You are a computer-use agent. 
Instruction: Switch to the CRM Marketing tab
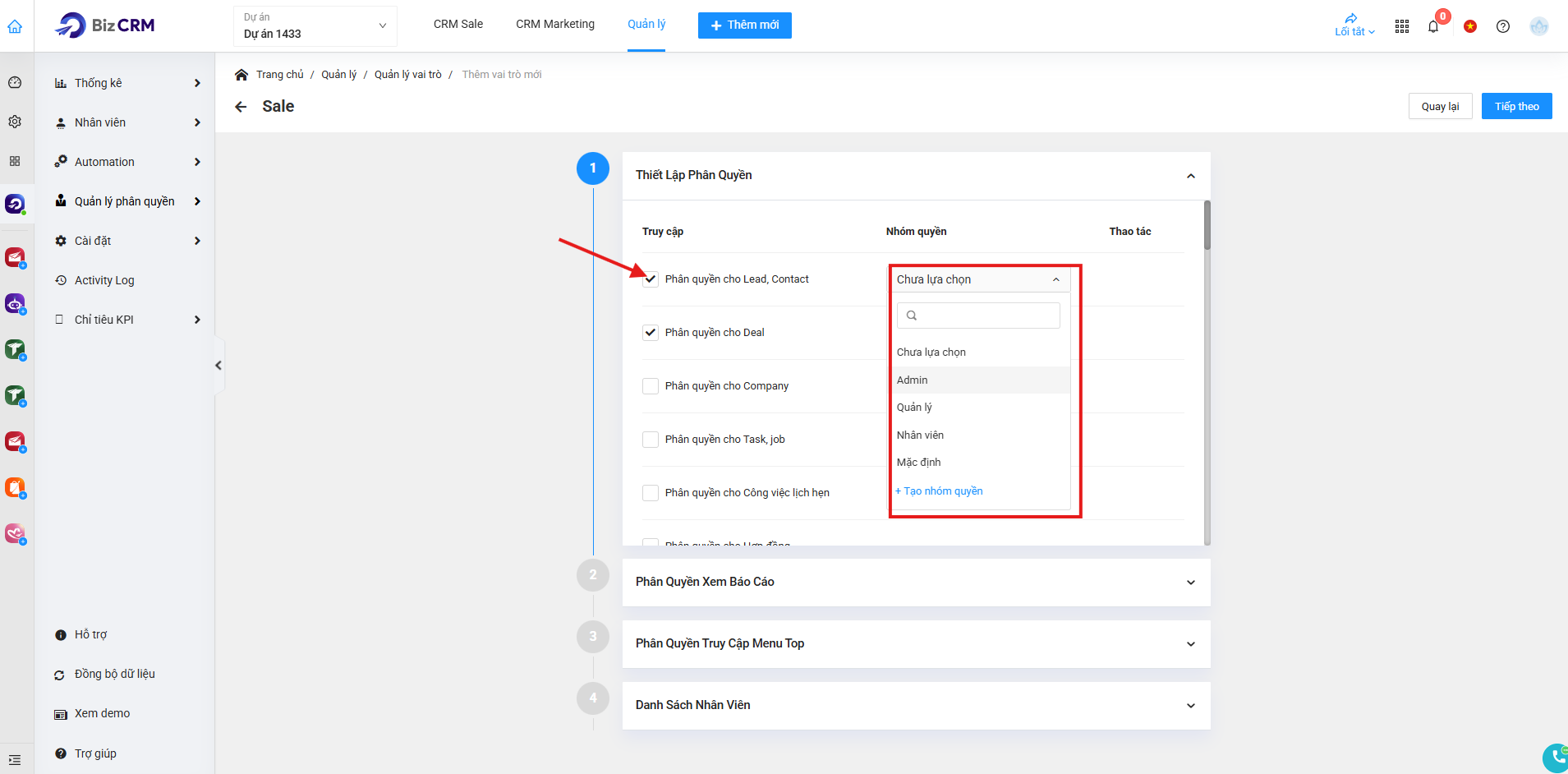555,25
